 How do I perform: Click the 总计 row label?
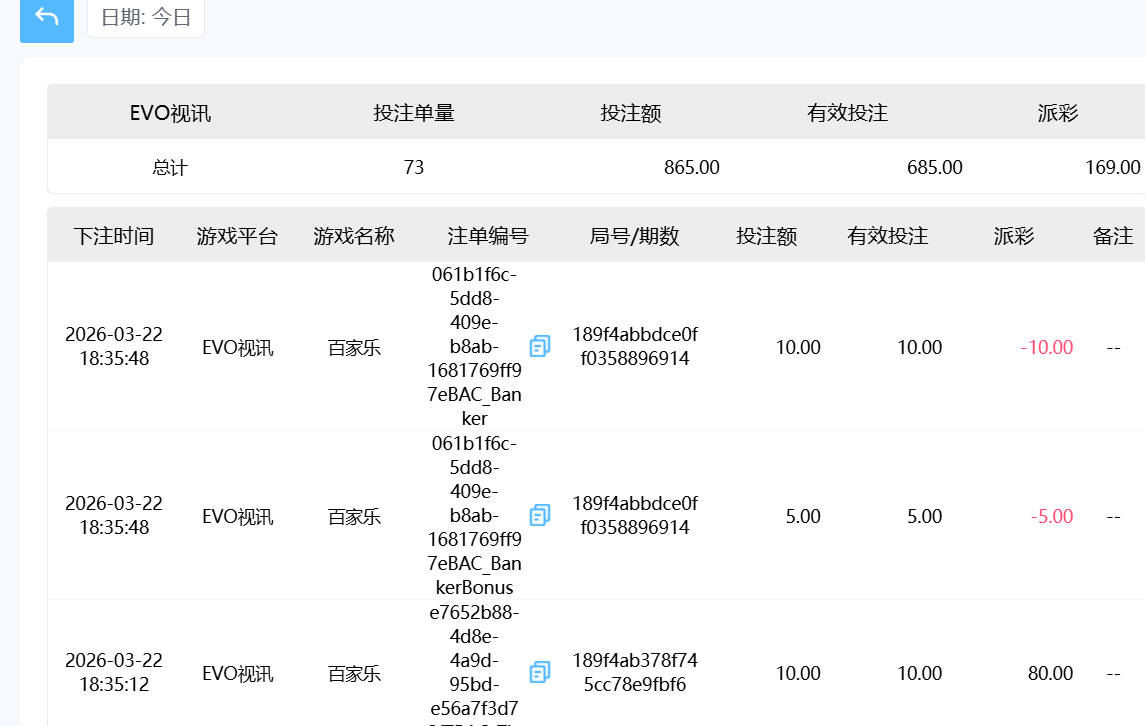point(170,167)
